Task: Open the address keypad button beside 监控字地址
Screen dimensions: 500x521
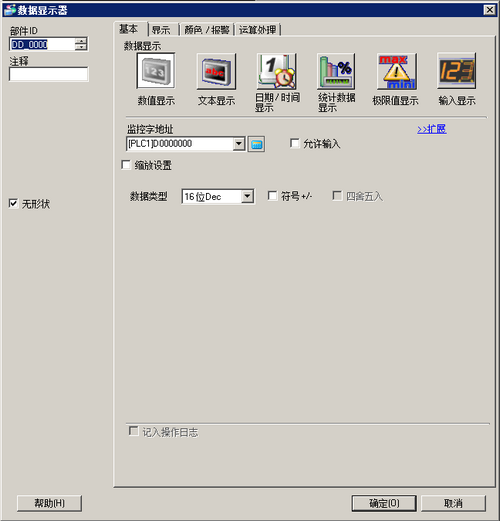Action: pos(256,144)
